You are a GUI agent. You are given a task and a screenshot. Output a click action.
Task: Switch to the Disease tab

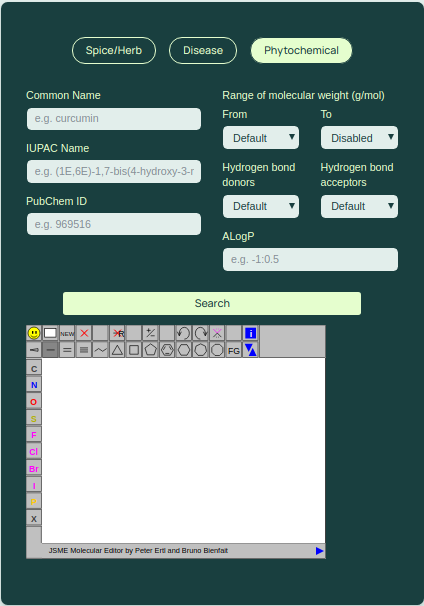tap(203, 51)
